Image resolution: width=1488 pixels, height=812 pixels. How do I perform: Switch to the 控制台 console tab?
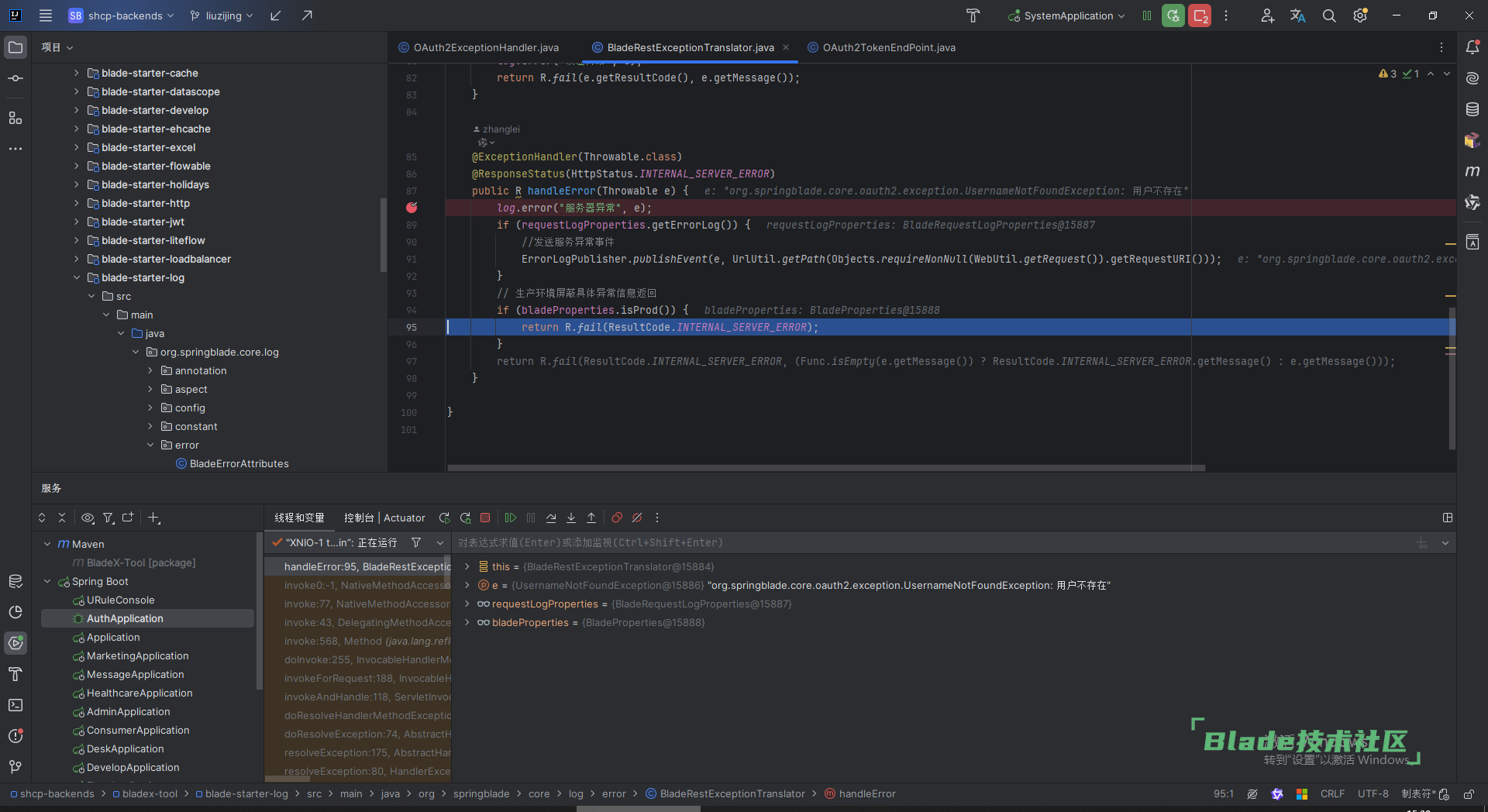click(359, 518)
